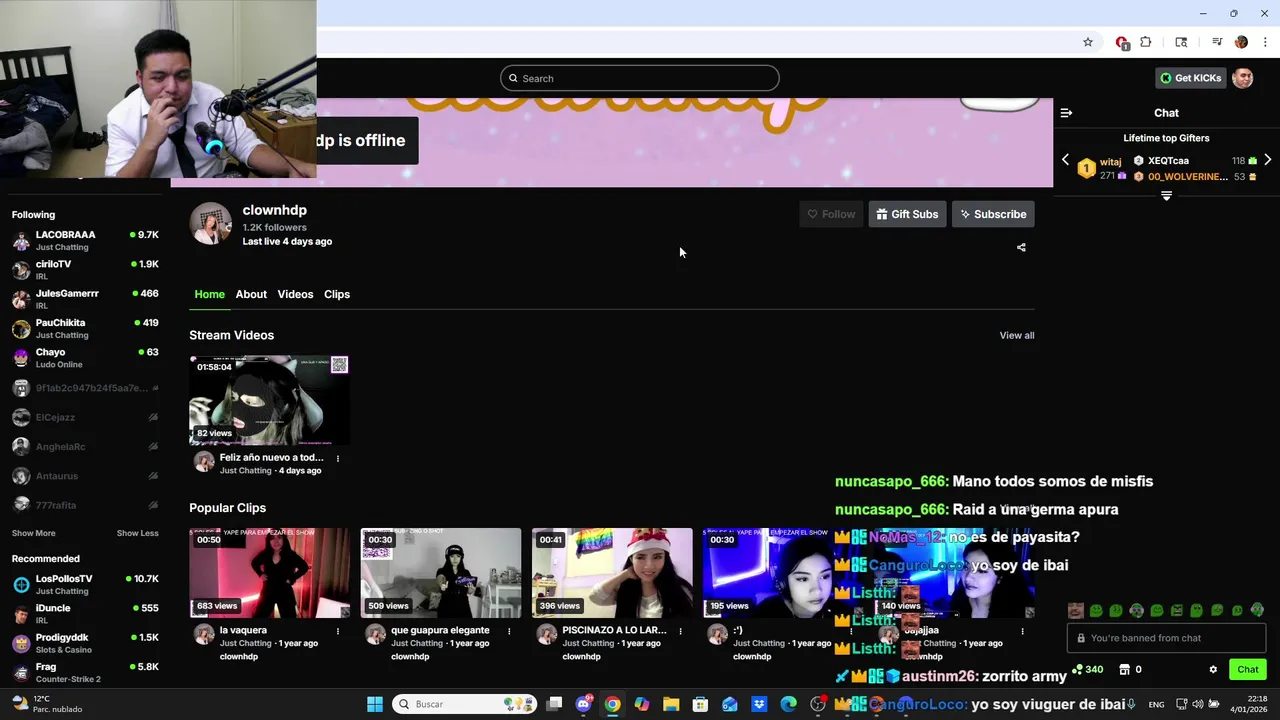The image size is (1280, 720).
Task: Open cirlioTV channel in Following list
Action: coord(85,270)
